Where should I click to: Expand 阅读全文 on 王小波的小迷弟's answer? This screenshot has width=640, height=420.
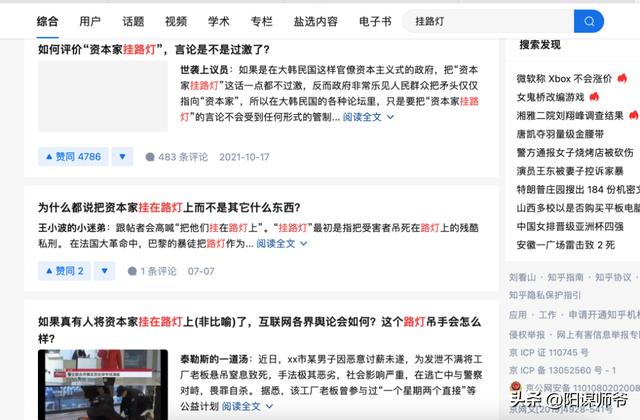tap(282, 244)
